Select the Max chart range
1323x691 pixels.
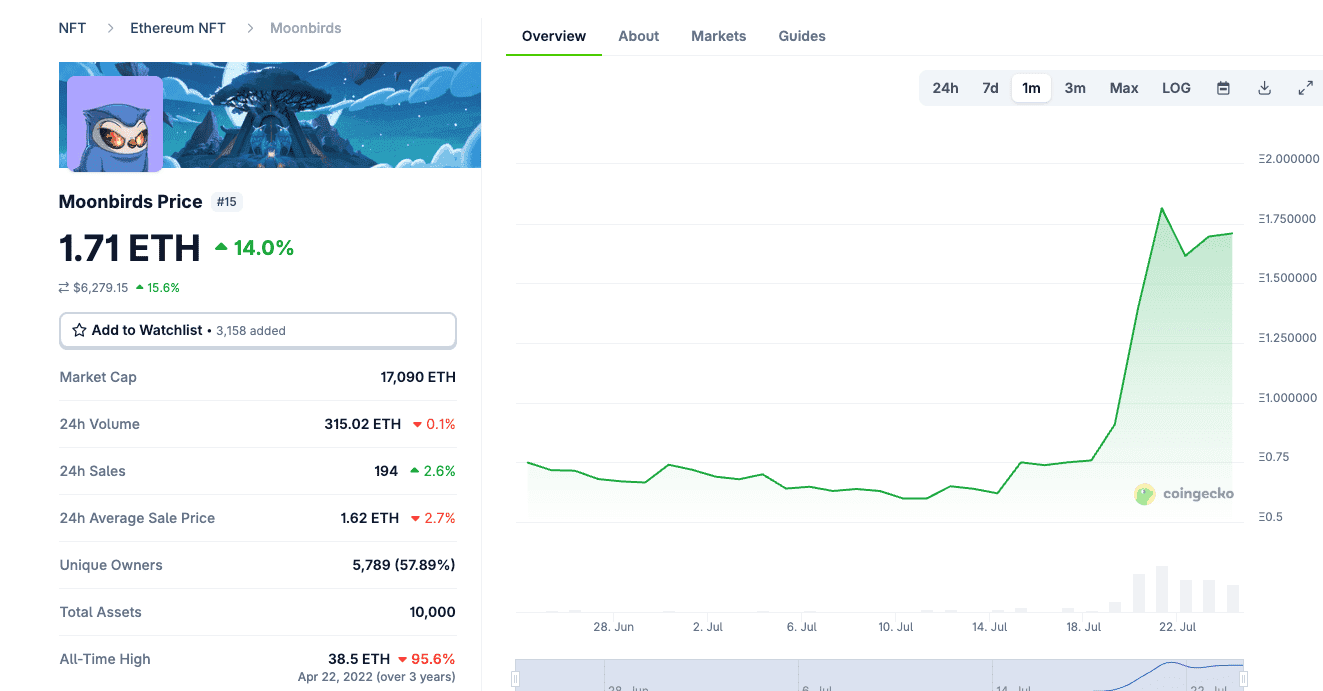coord(1124,88)
